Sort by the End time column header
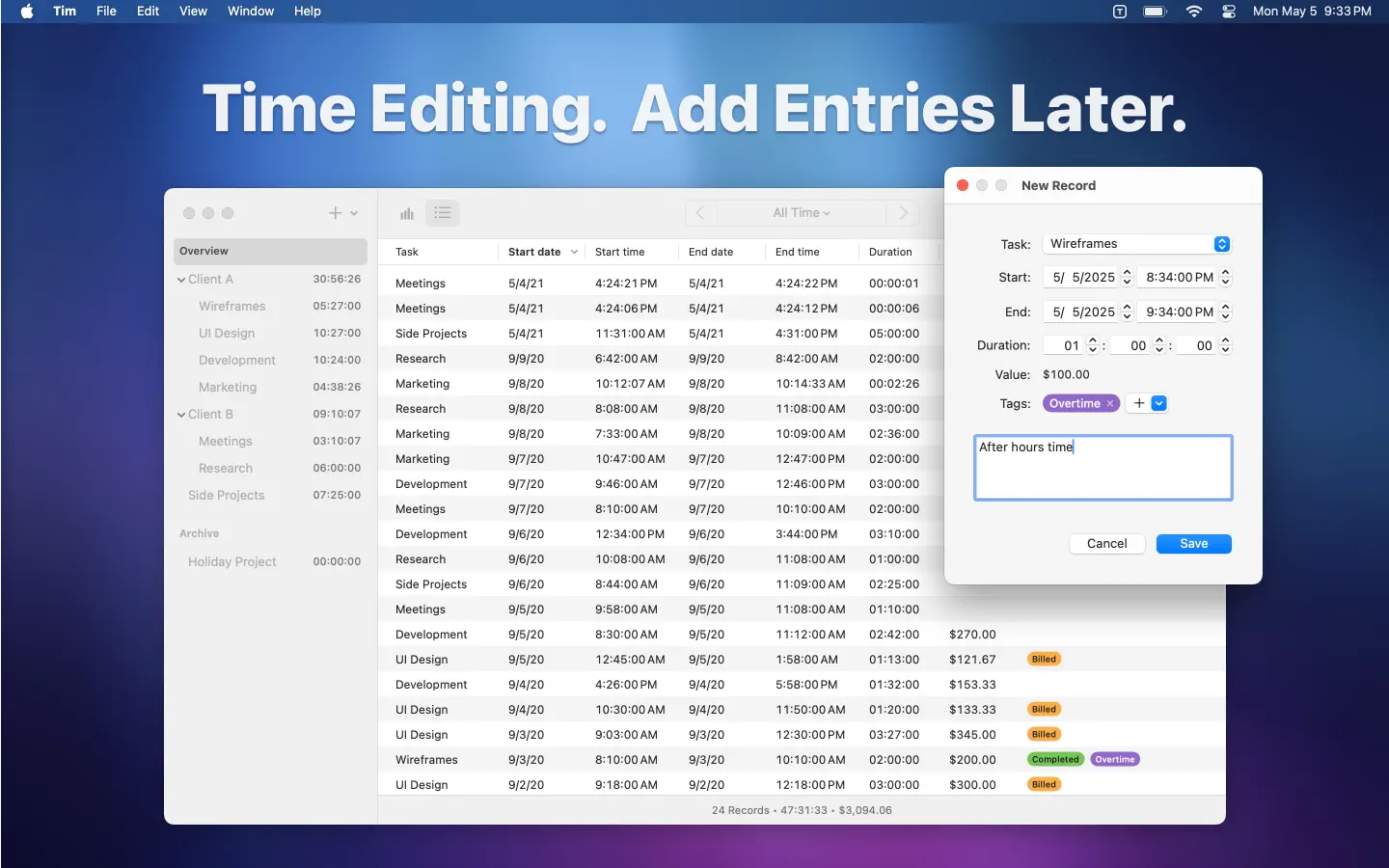 [812, 252]
